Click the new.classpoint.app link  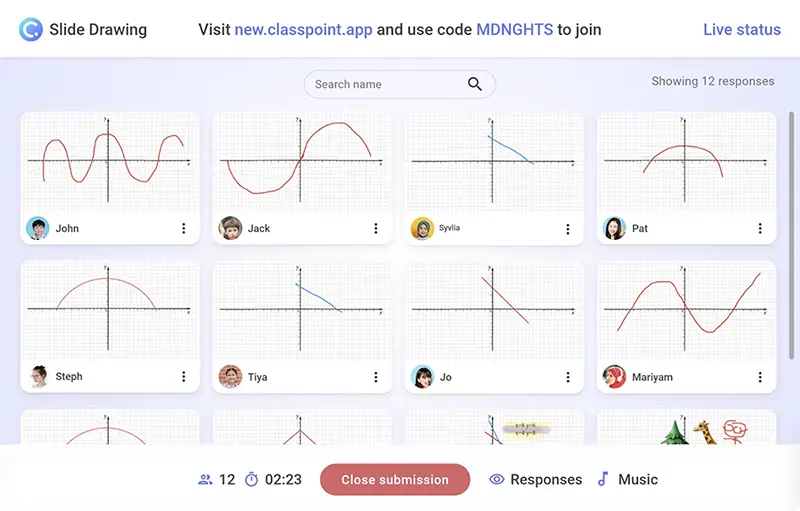click(303, 30)
